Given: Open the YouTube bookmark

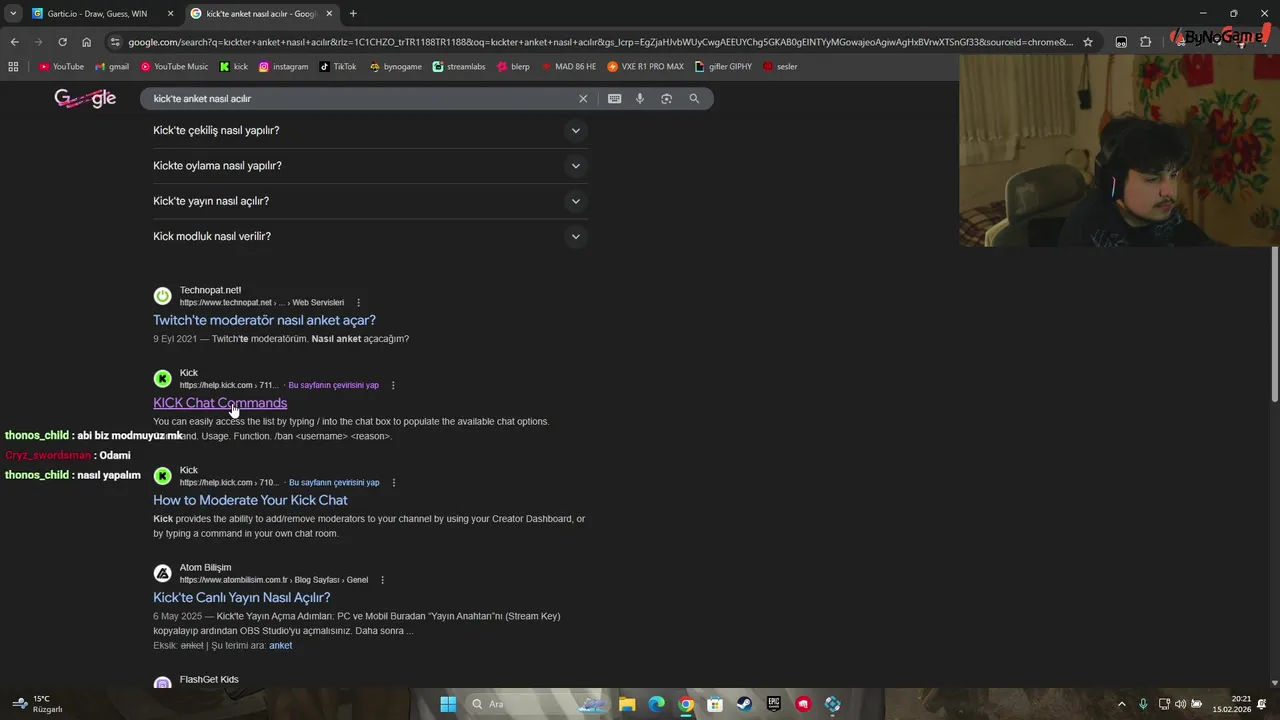Looking at the screenshot, I should pos(61,67).
